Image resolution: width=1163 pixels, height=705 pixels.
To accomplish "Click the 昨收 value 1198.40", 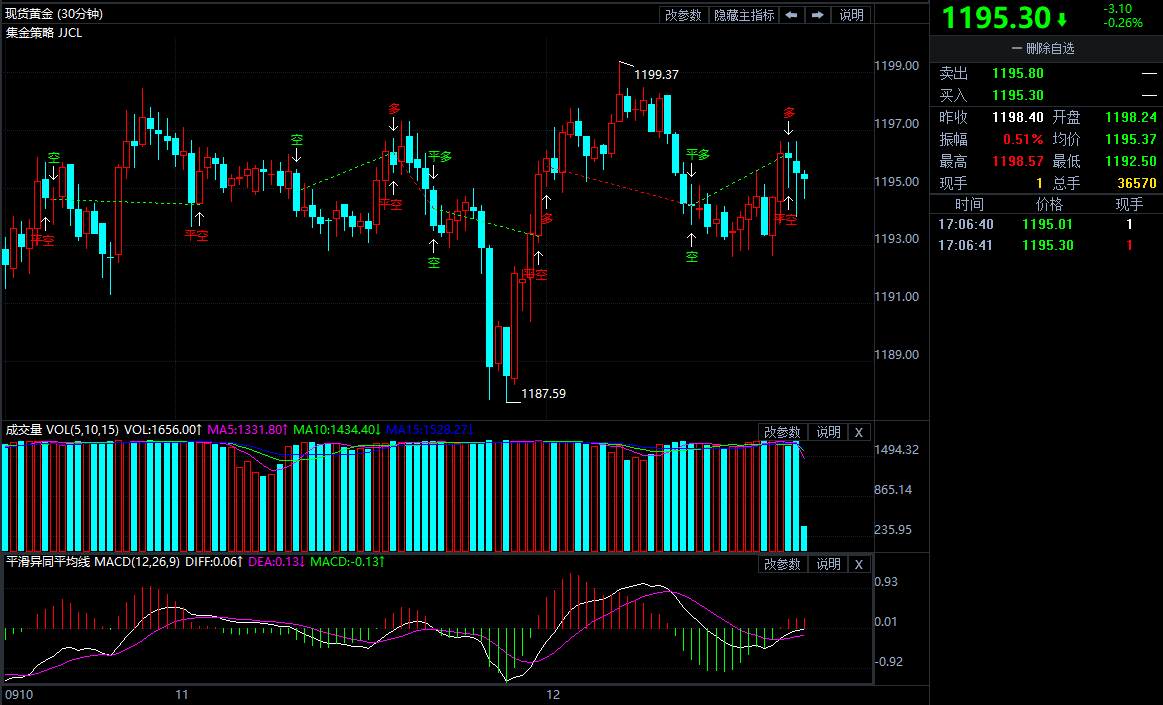I will click(1018, 117).
